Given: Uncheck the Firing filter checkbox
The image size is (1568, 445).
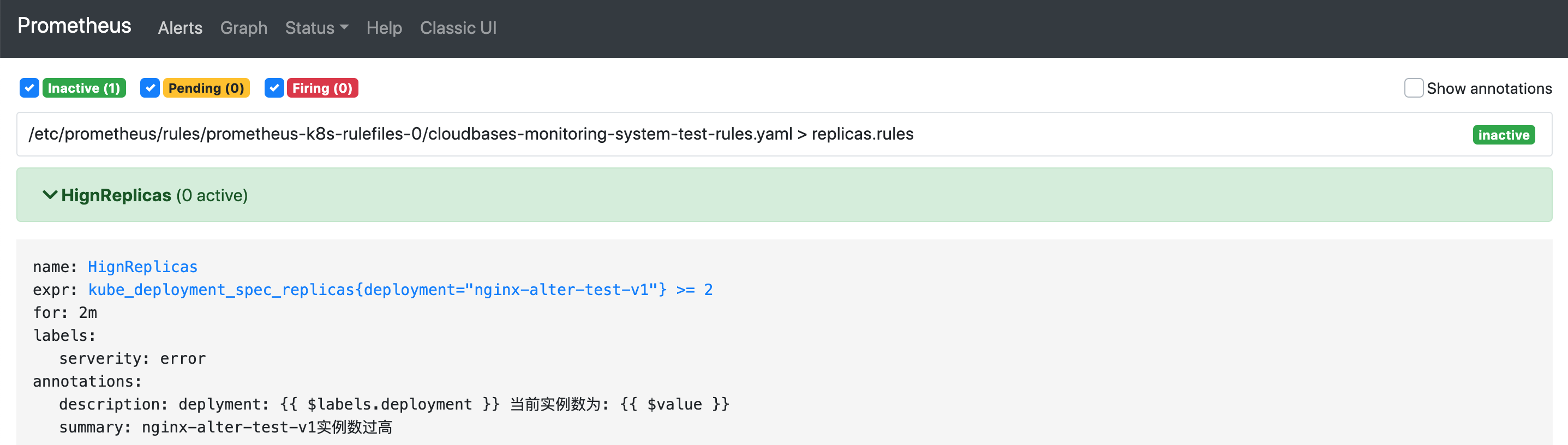Looking at the screenshot, I should click(x=274, y=88).
